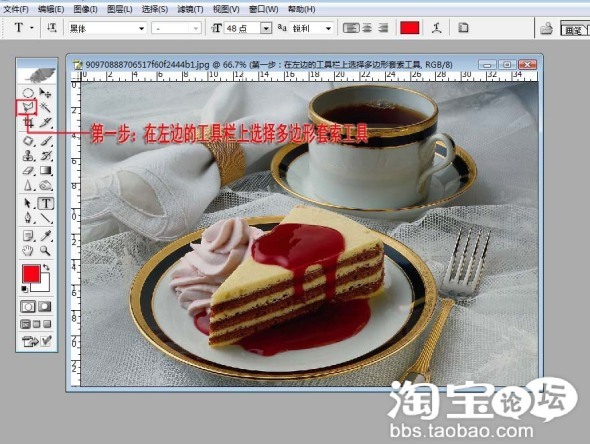This screenshot has width=590, height=444.
Task: Select the Hand tool
Action: coord(28,251)
